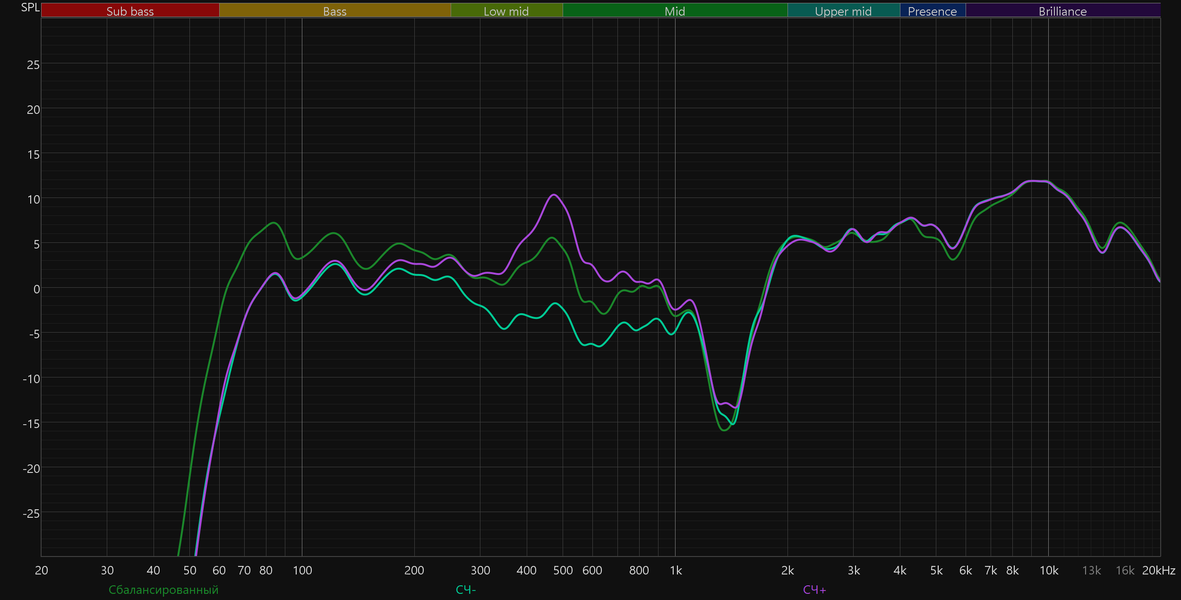Click the -10 SPL axis value
Viewport: 1181px width, 600px height.
pos(30,379)
